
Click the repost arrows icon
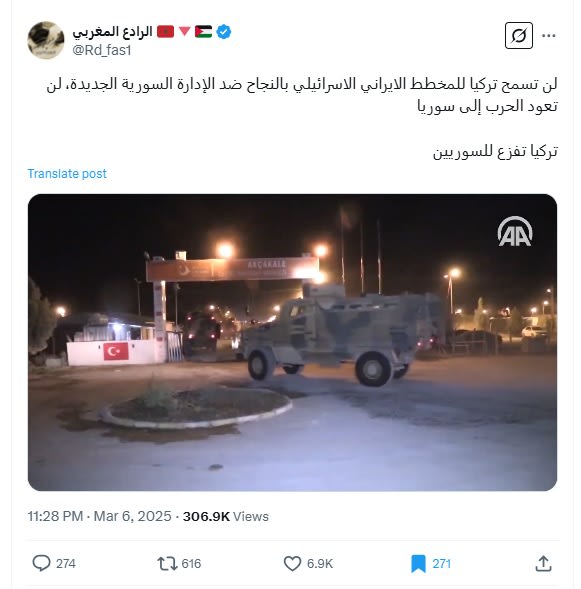[x=167, y=563]
